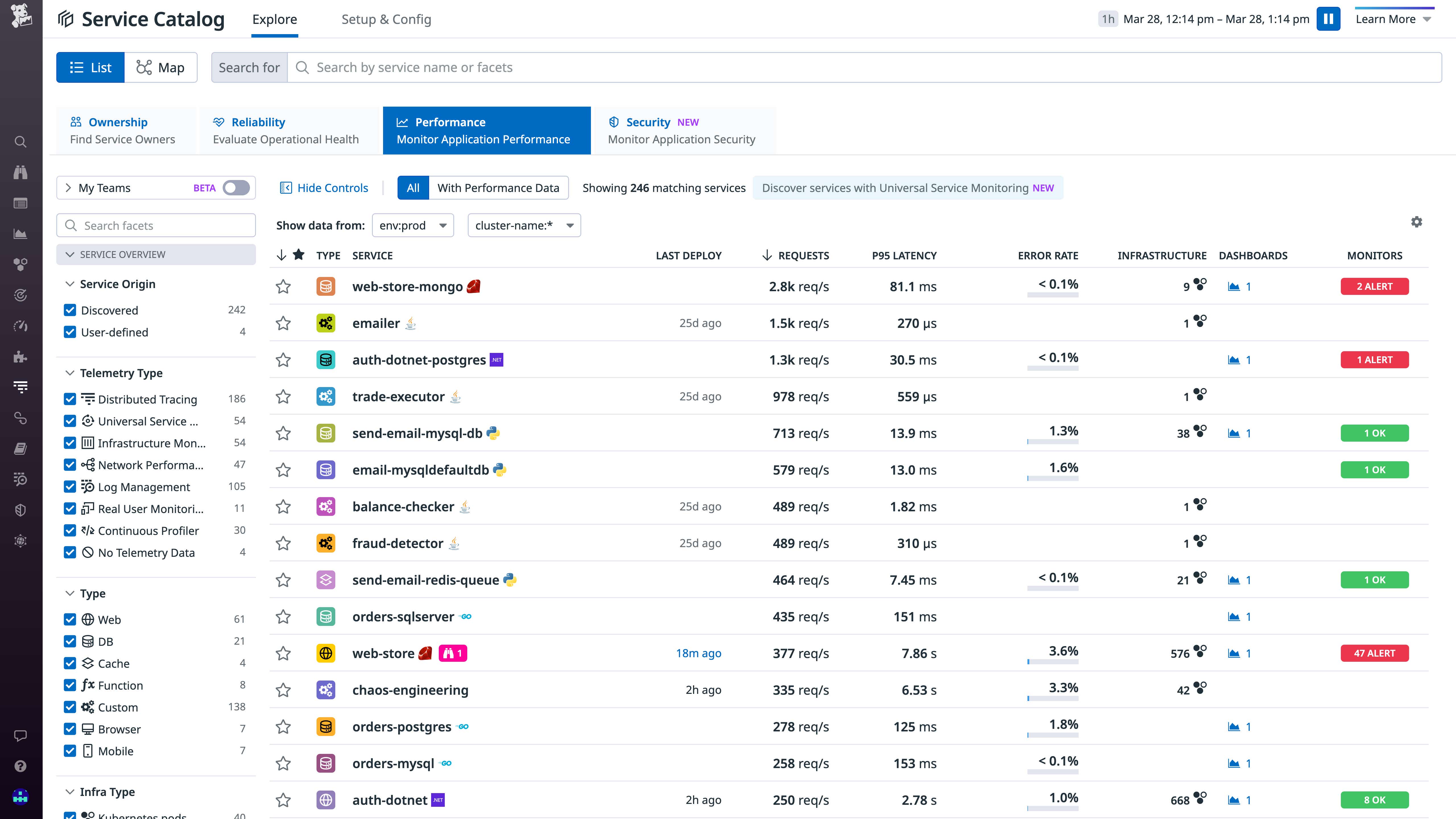Switch to Map view
Viewport: 1456px width, 819px height.
coord(161,67)
